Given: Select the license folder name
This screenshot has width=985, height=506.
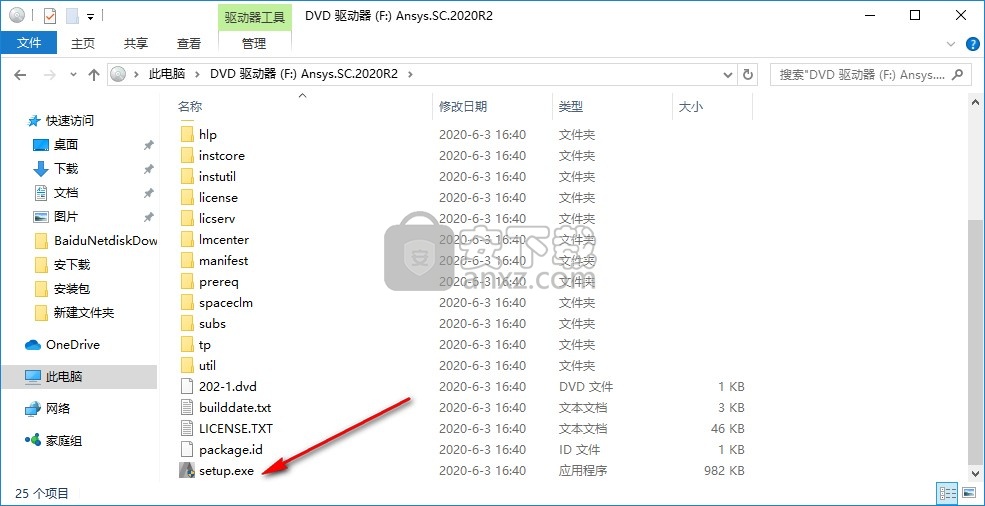Looking at the screenshot, I should [x=218, y=197].
